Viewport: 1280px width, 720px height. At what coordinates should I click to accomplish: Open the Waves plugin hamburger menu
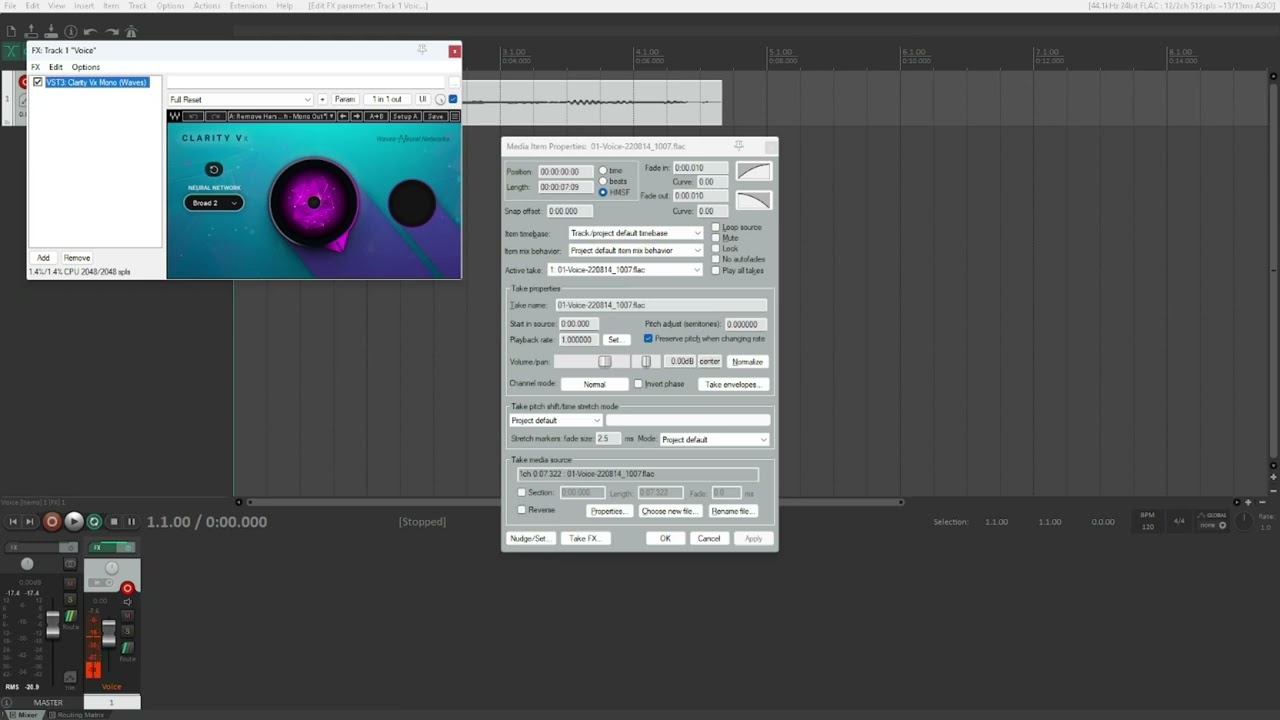click(455, 116)
